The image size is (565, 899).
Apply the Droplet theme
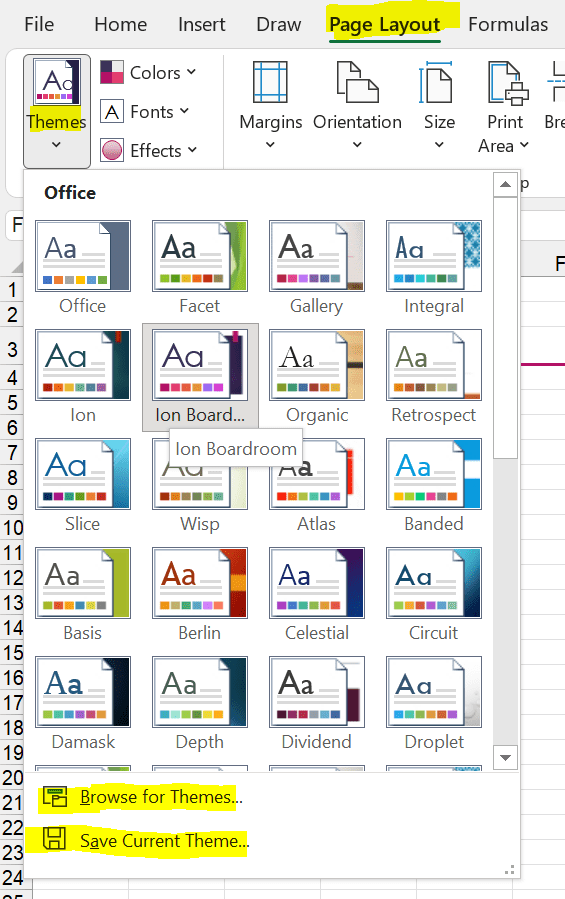click(434, 703)
